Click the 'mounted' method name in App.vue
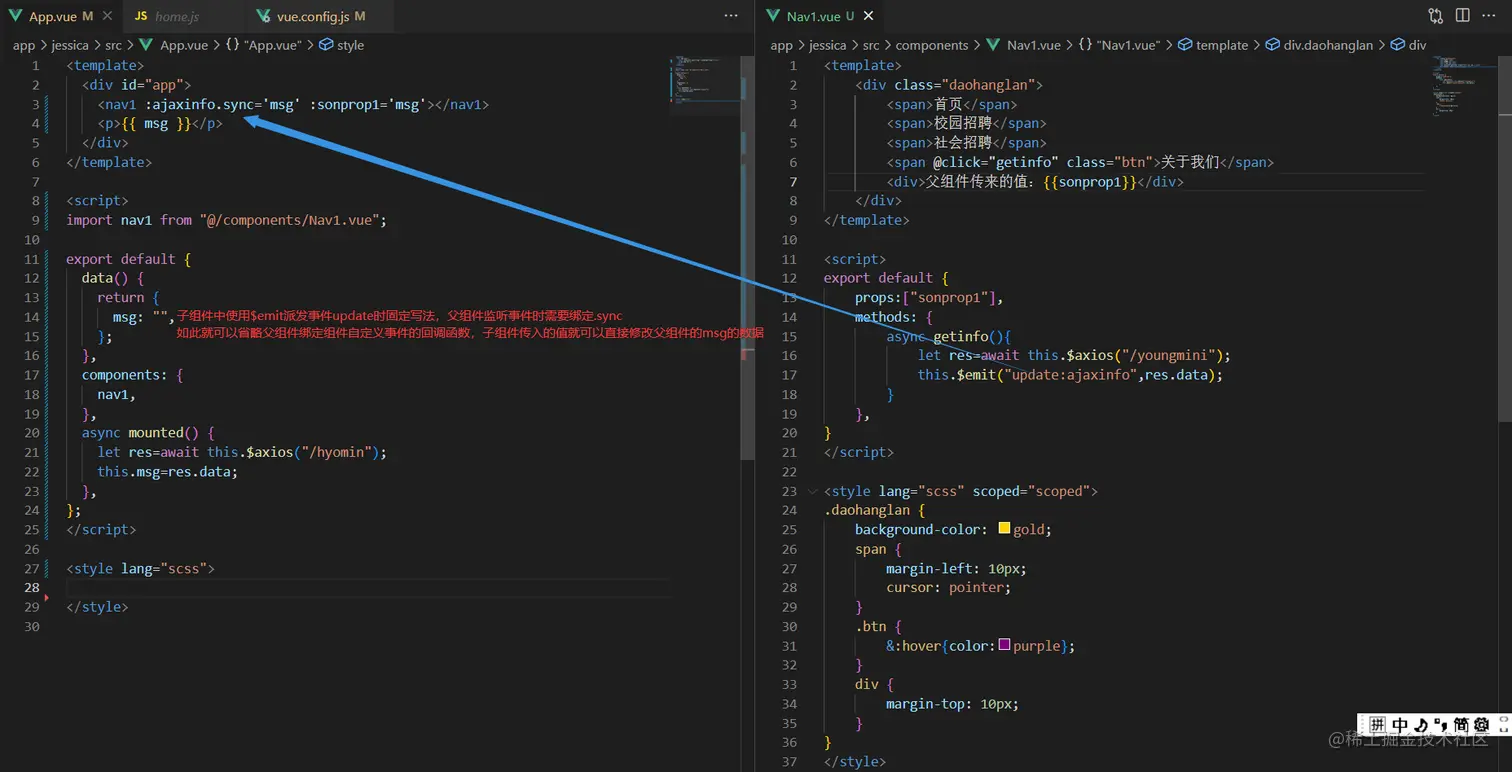The height and width of the screenshot is (772, 1512). 155,433
